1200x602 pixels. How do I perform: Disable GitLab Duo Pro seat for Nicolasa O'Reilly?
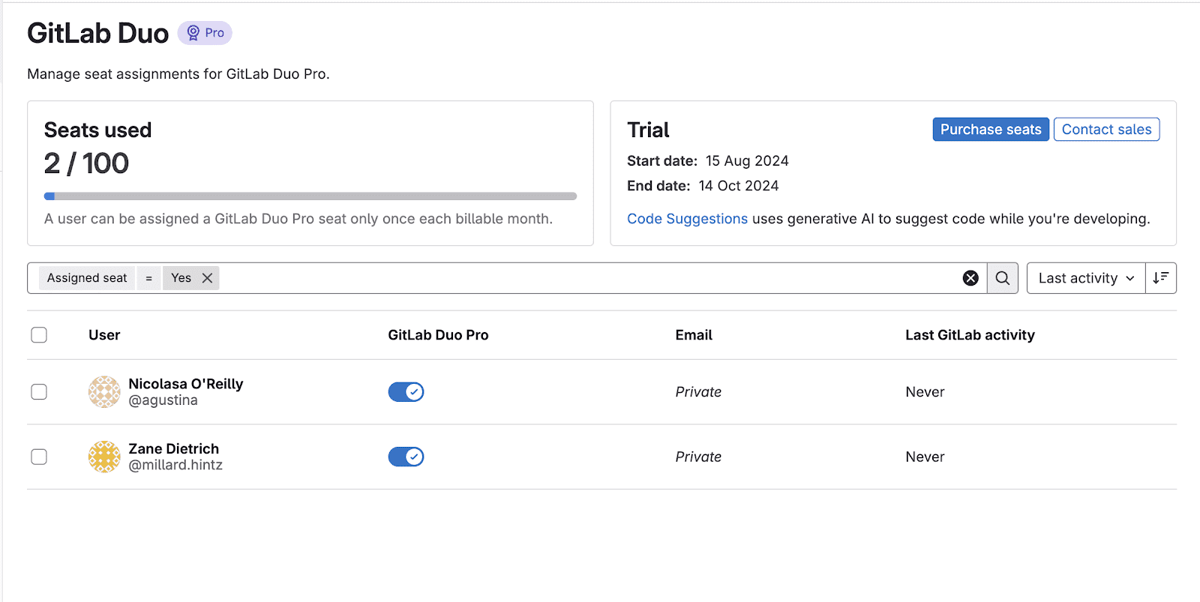(x=406, y=392)
